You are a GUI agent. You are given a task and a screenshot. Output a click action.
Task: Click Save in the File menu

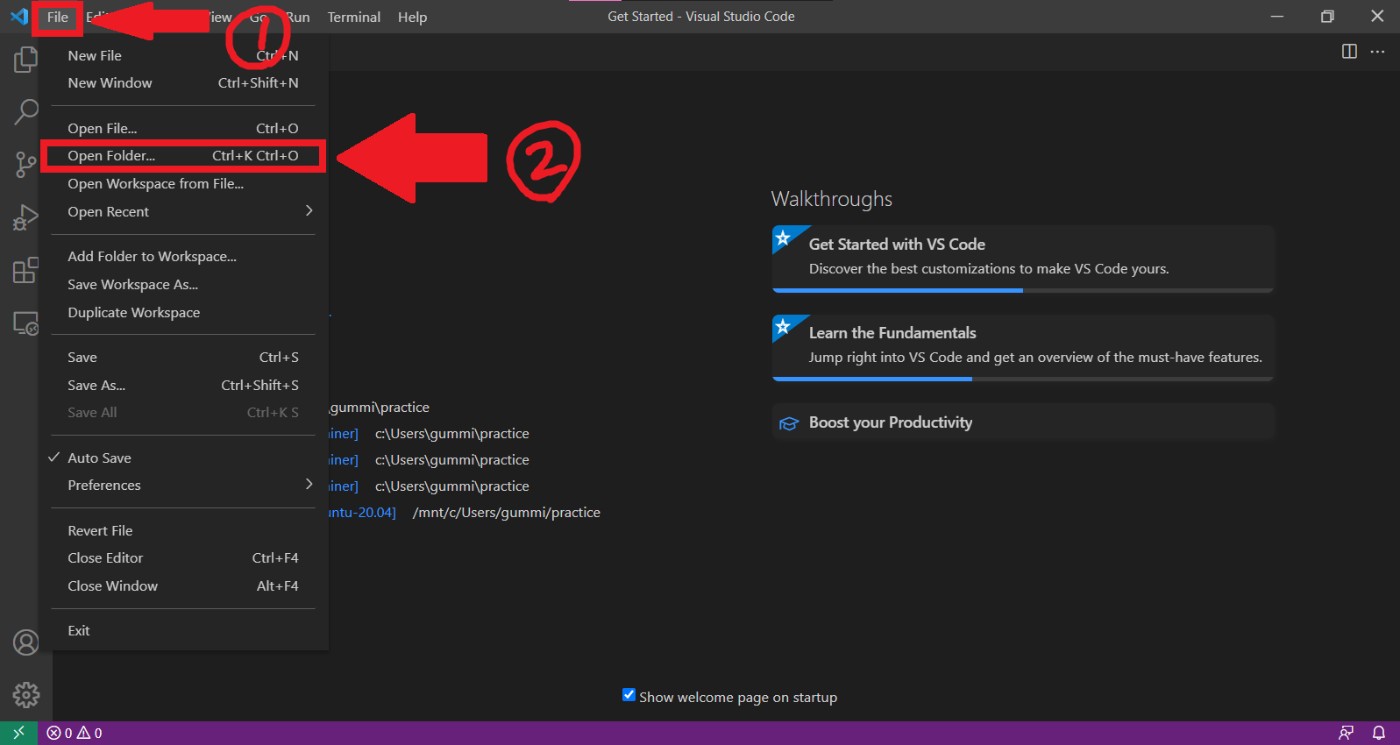(x=183, y=357)
